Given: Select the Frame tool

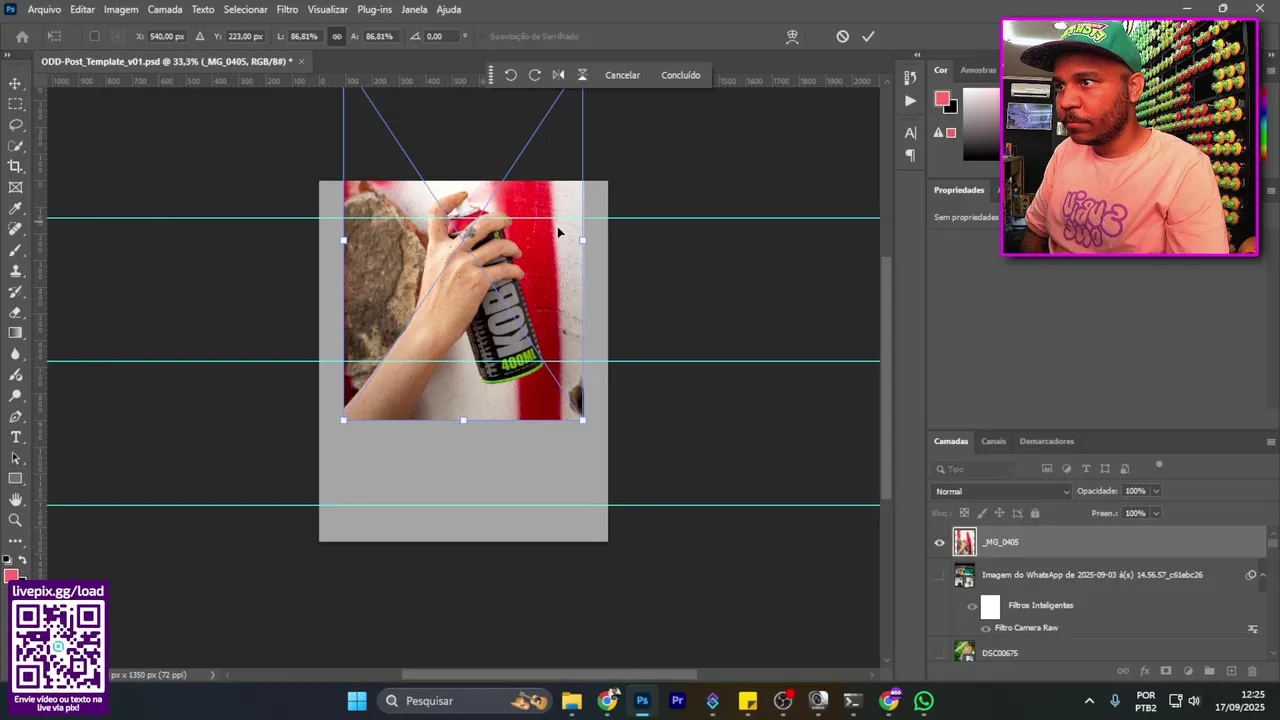Looking at the screenshot, I should (15, 188).
